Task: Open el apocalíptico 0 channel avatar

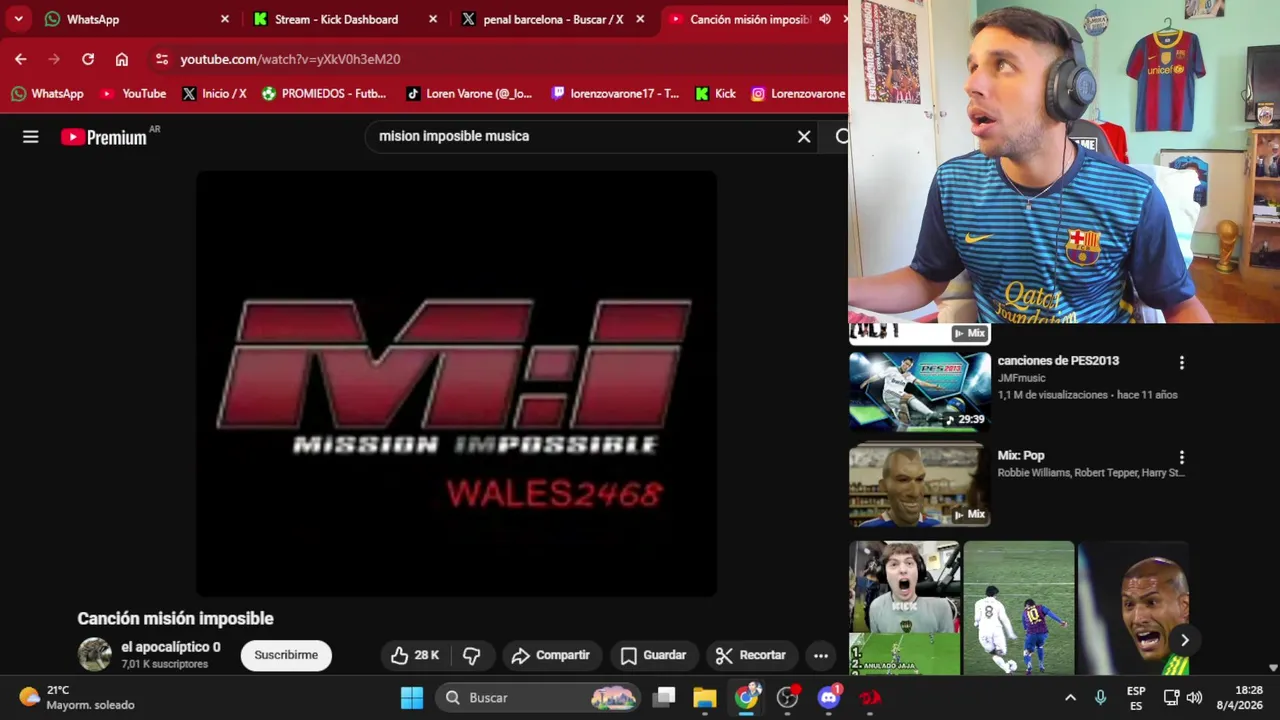Action: coord(95,655)
